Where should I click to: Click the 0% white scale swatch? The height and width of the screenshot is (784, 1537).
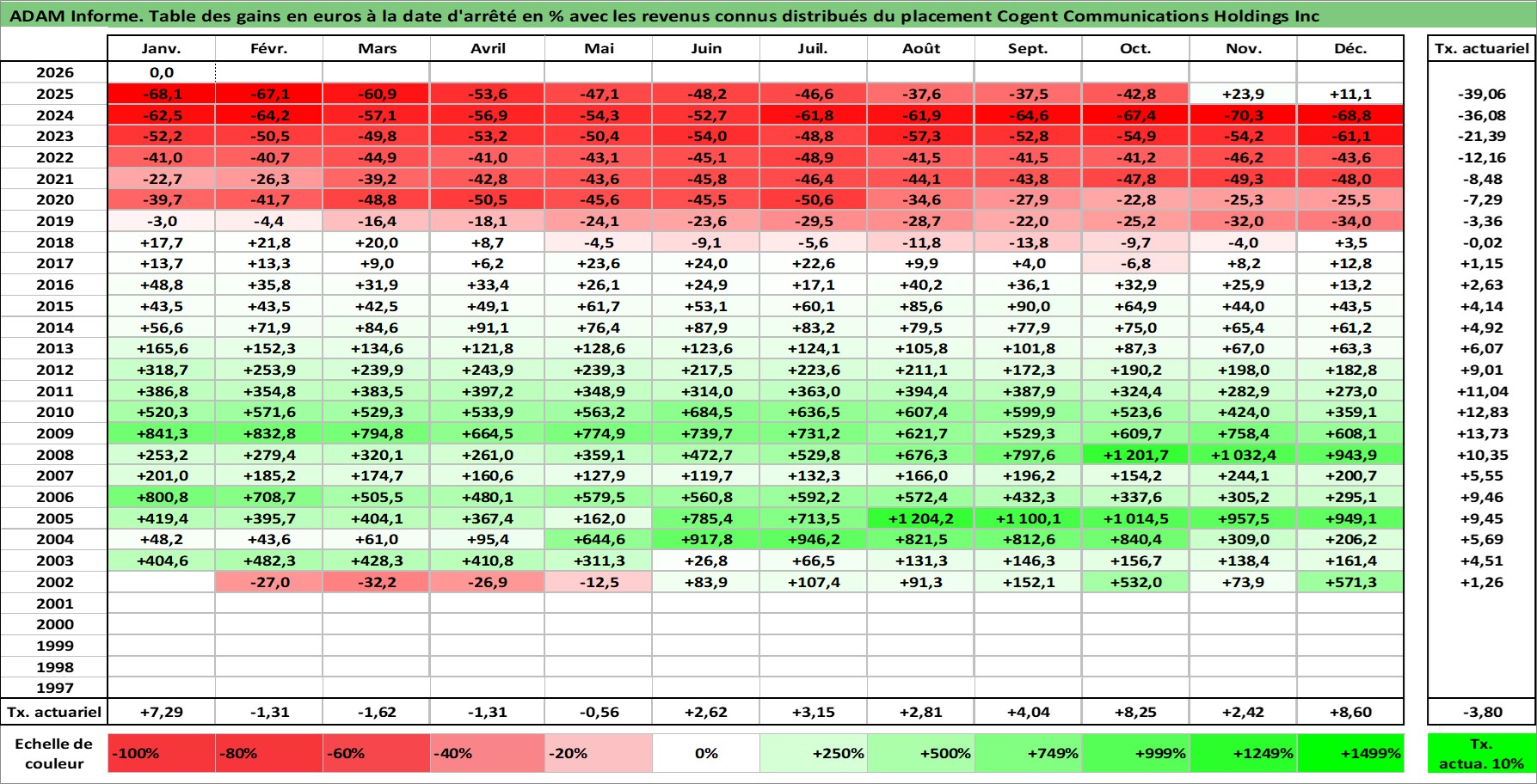pyautogui.click(x=706, y=753)
